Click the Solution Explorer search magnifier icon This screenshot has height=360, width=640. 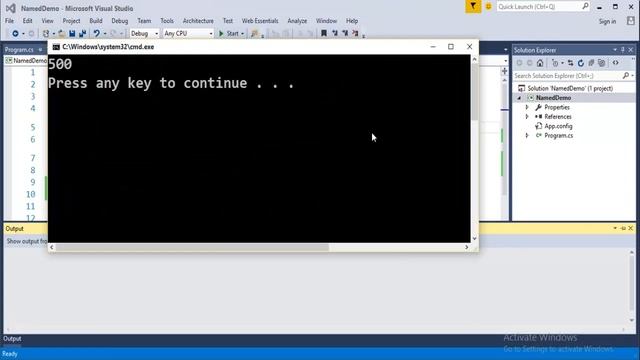[x=626, y=76]
